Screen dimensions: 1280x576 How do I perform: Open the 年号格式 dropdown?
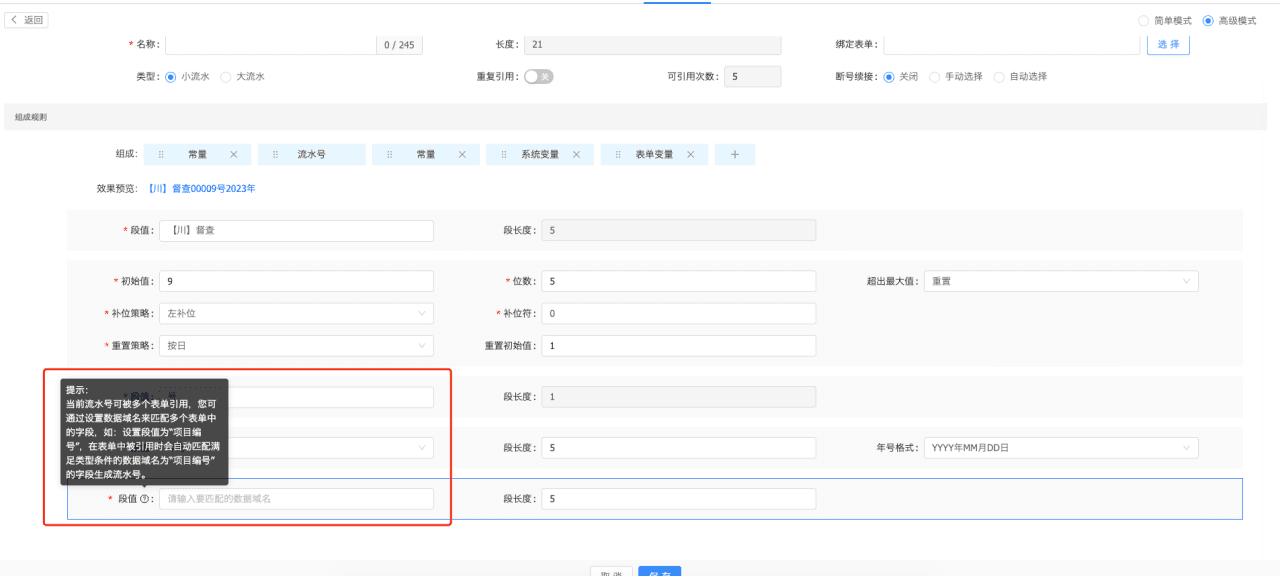[x=1061, y=448]
